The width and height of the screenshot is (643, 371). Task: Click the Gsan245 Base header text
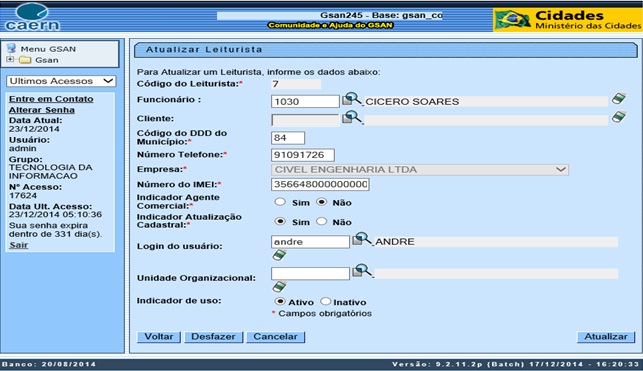[x=381, y=15]
